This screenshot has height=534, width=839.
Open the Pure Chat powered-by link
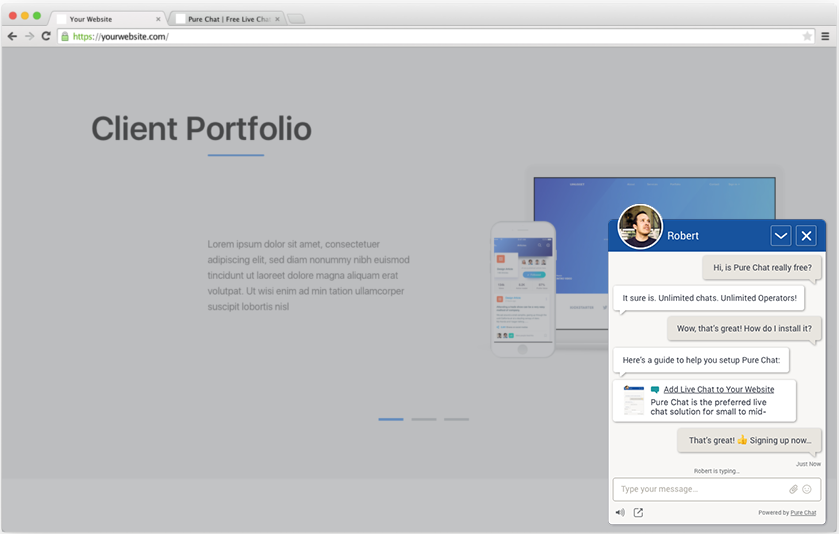(803, 513)
